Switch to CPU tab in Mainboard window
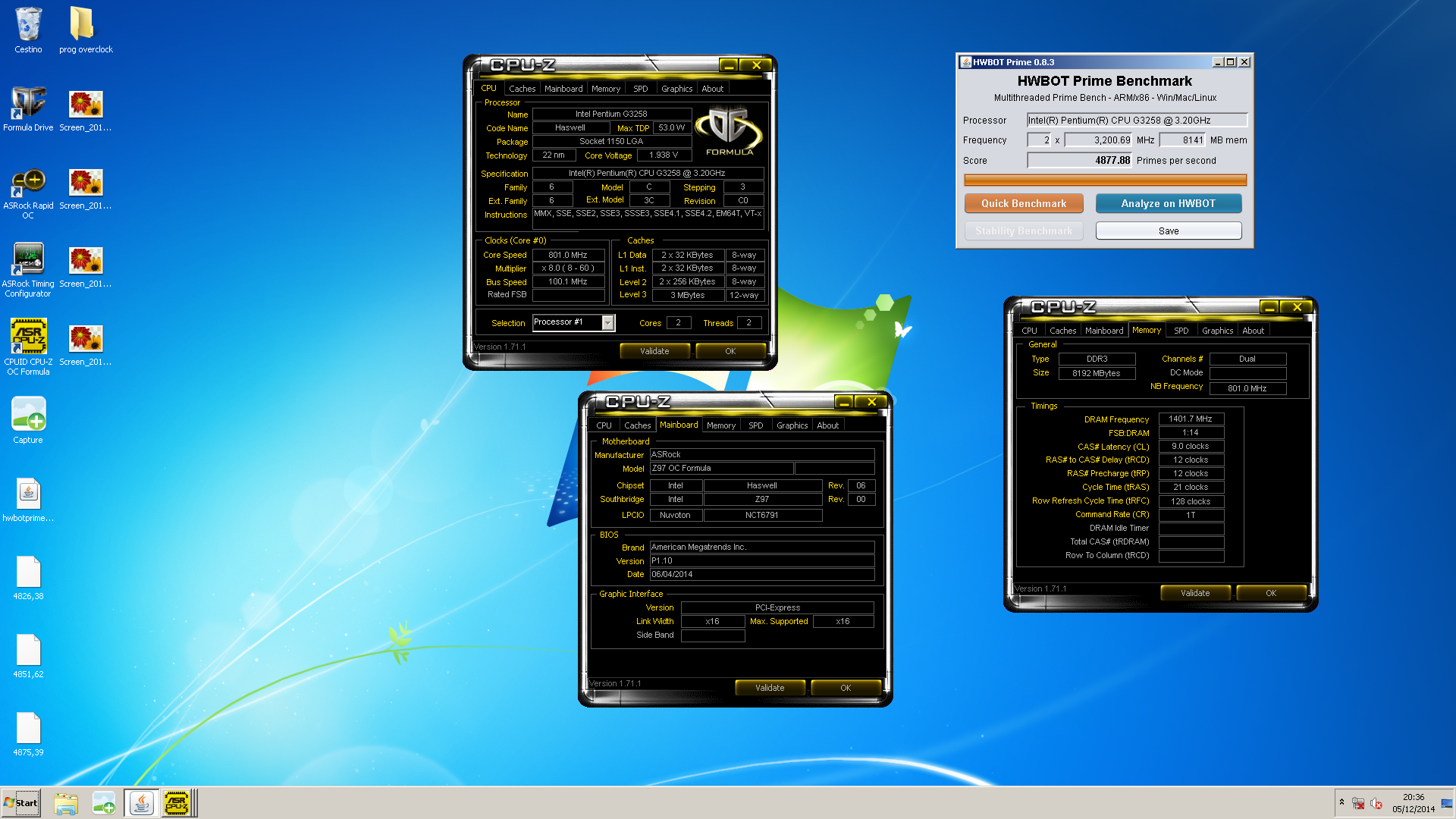This screenshot has width=1456, height=819. pyautogui.click(x=604, y=425)
